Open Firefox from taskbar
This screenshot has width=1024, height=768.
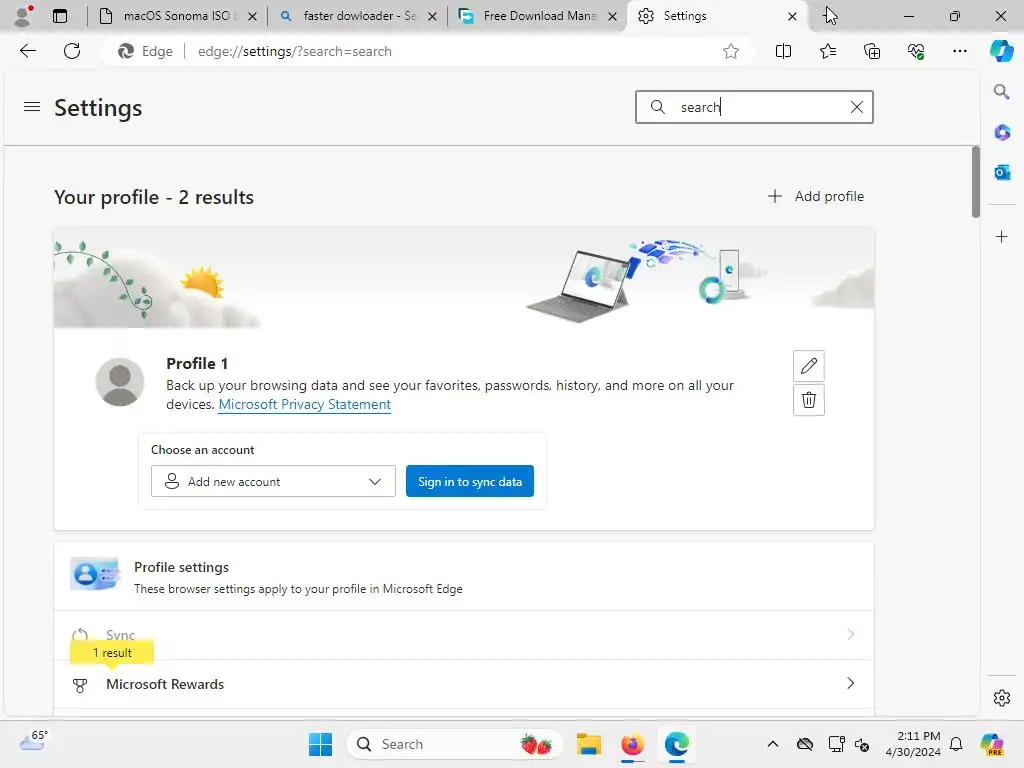coord(632,744)
